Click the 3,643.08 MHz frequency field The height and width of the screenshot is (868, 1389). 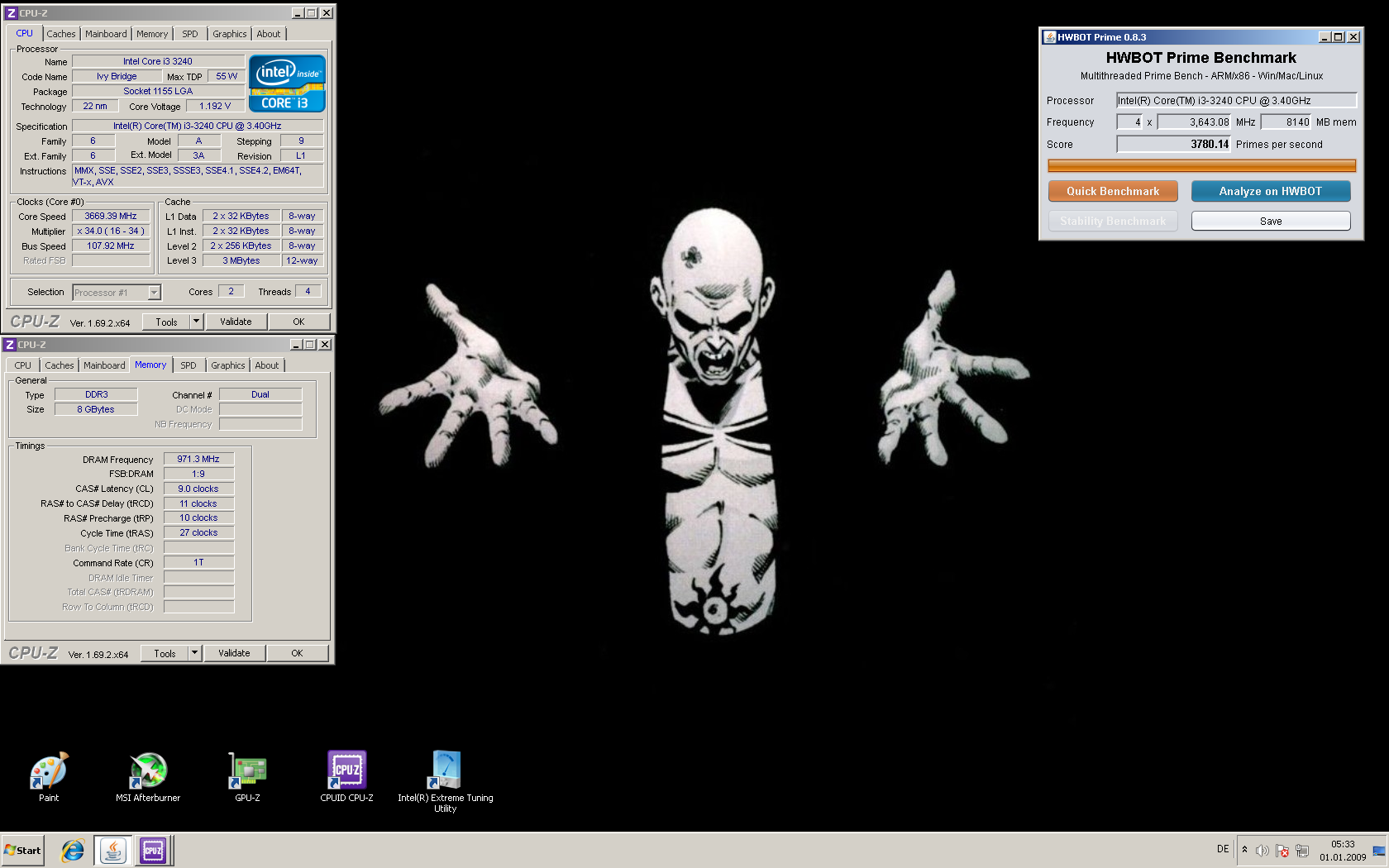[x=1194, y=122]
